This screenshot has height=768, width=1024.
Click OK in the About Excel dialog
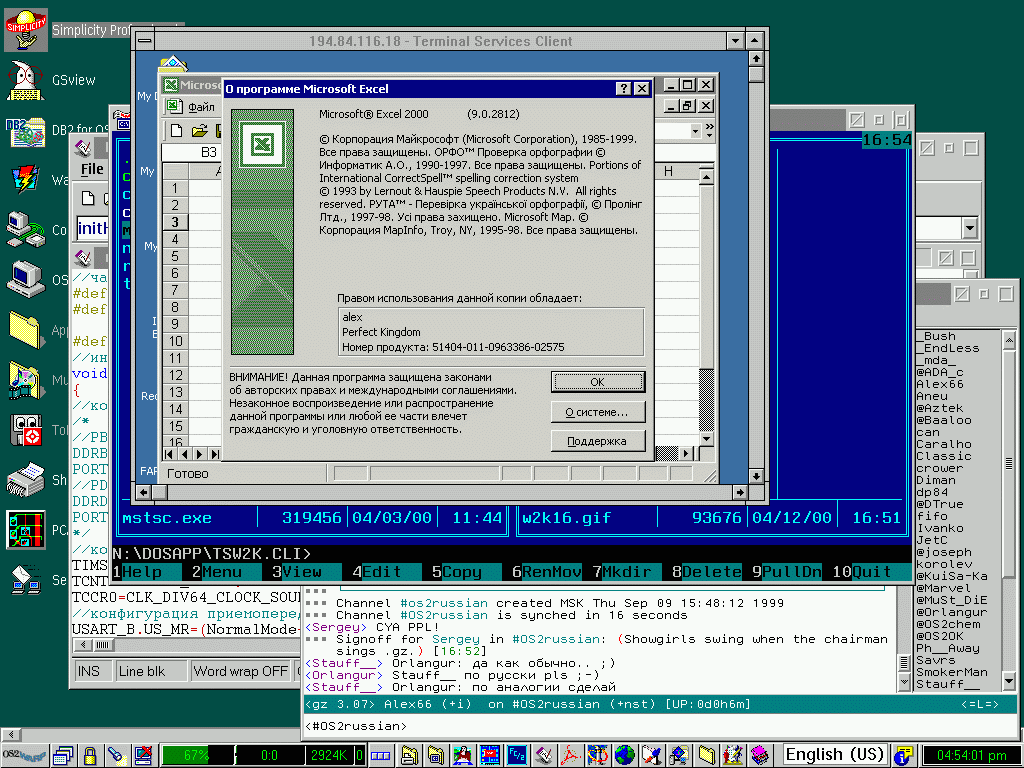[598, 382]
